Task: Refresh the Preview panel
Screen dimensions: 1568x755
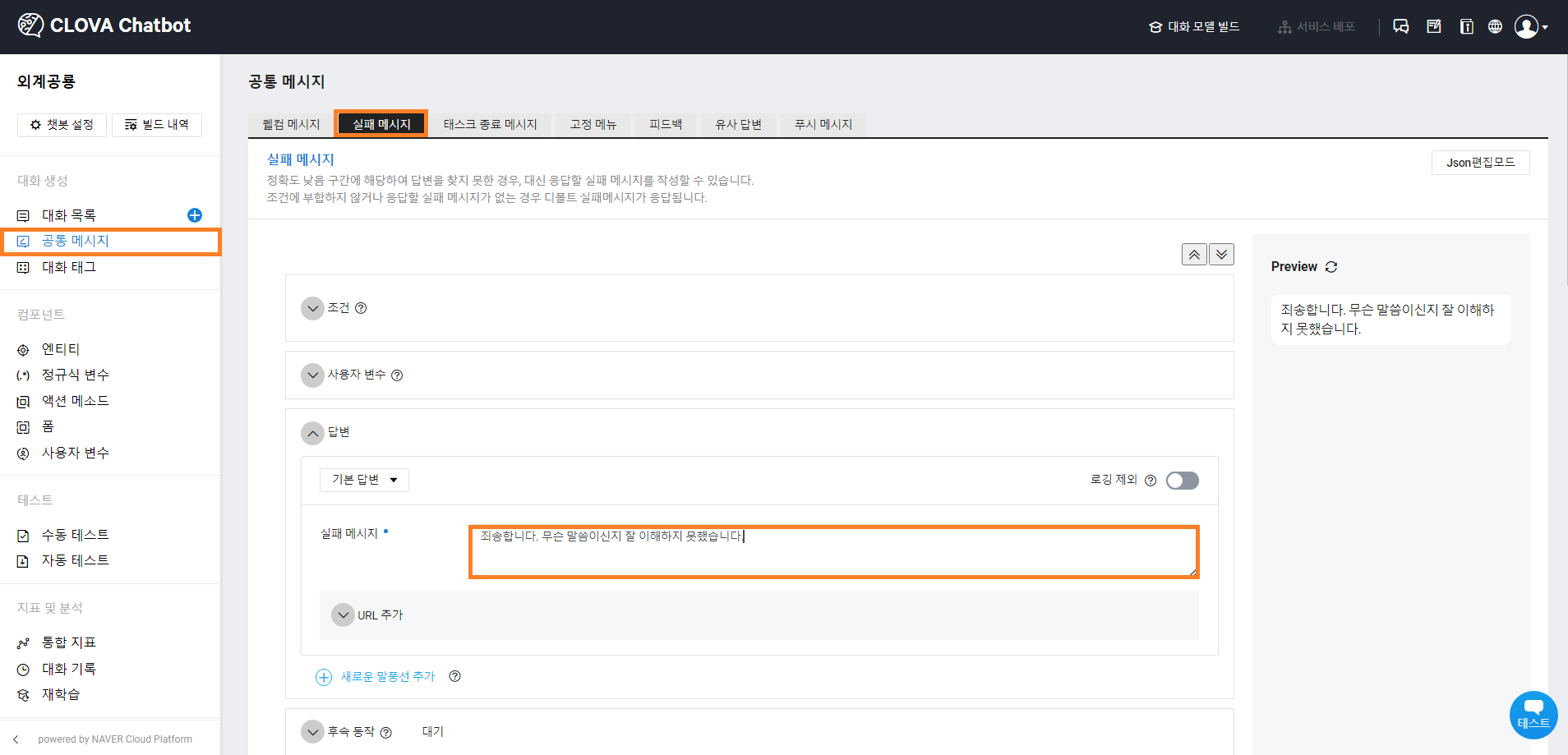Action: point(1331,267)
